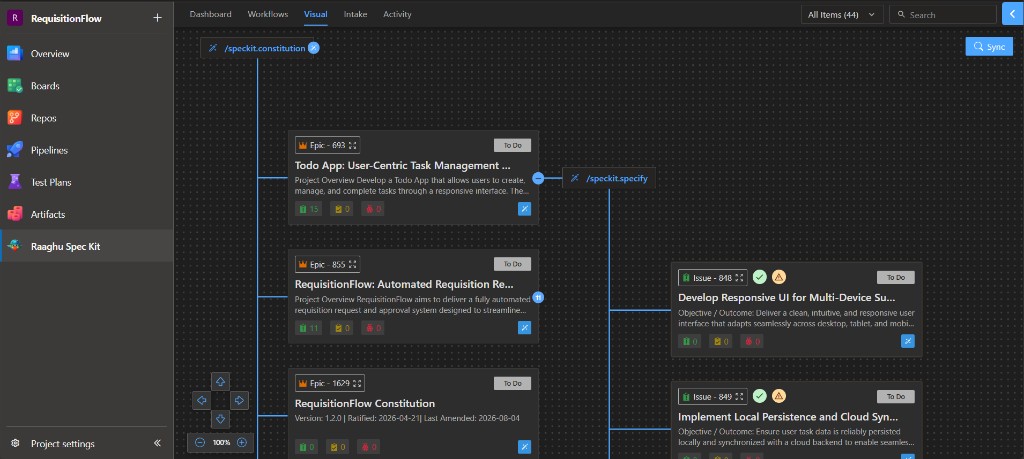This screenshot has width=1024, height=459.
Task: Open the Issue - 848 badge
Action: 712,277
